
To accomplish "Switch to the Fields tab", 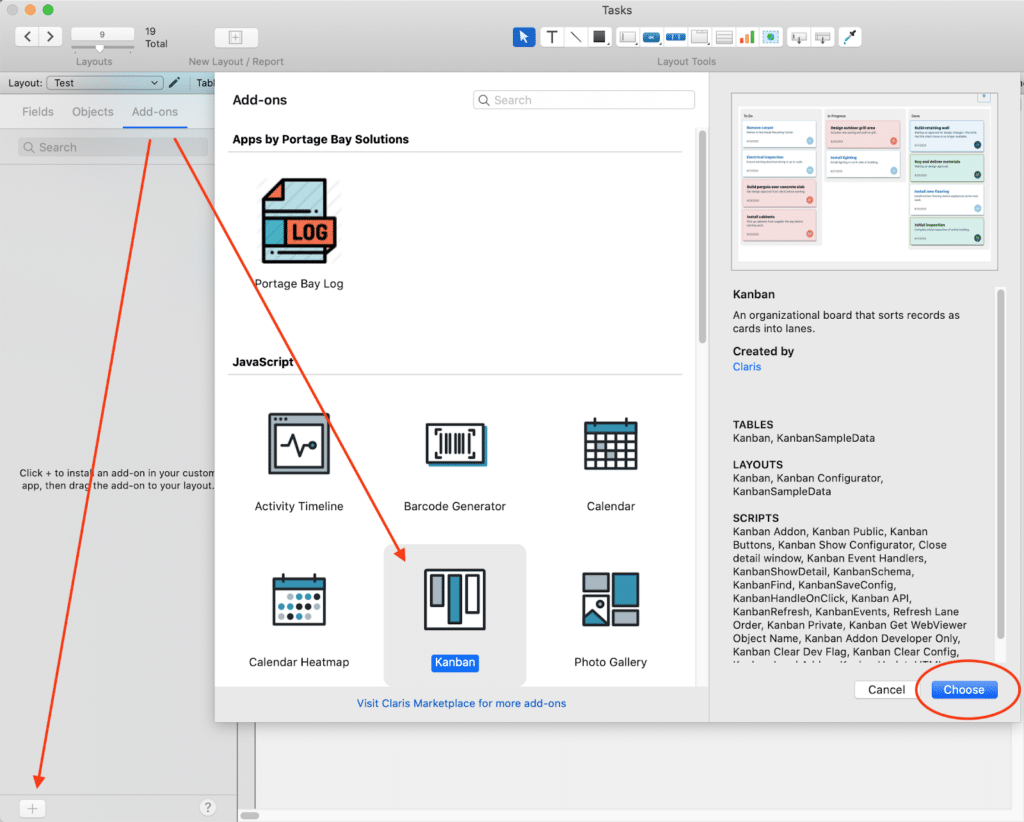I will (38, 112).
